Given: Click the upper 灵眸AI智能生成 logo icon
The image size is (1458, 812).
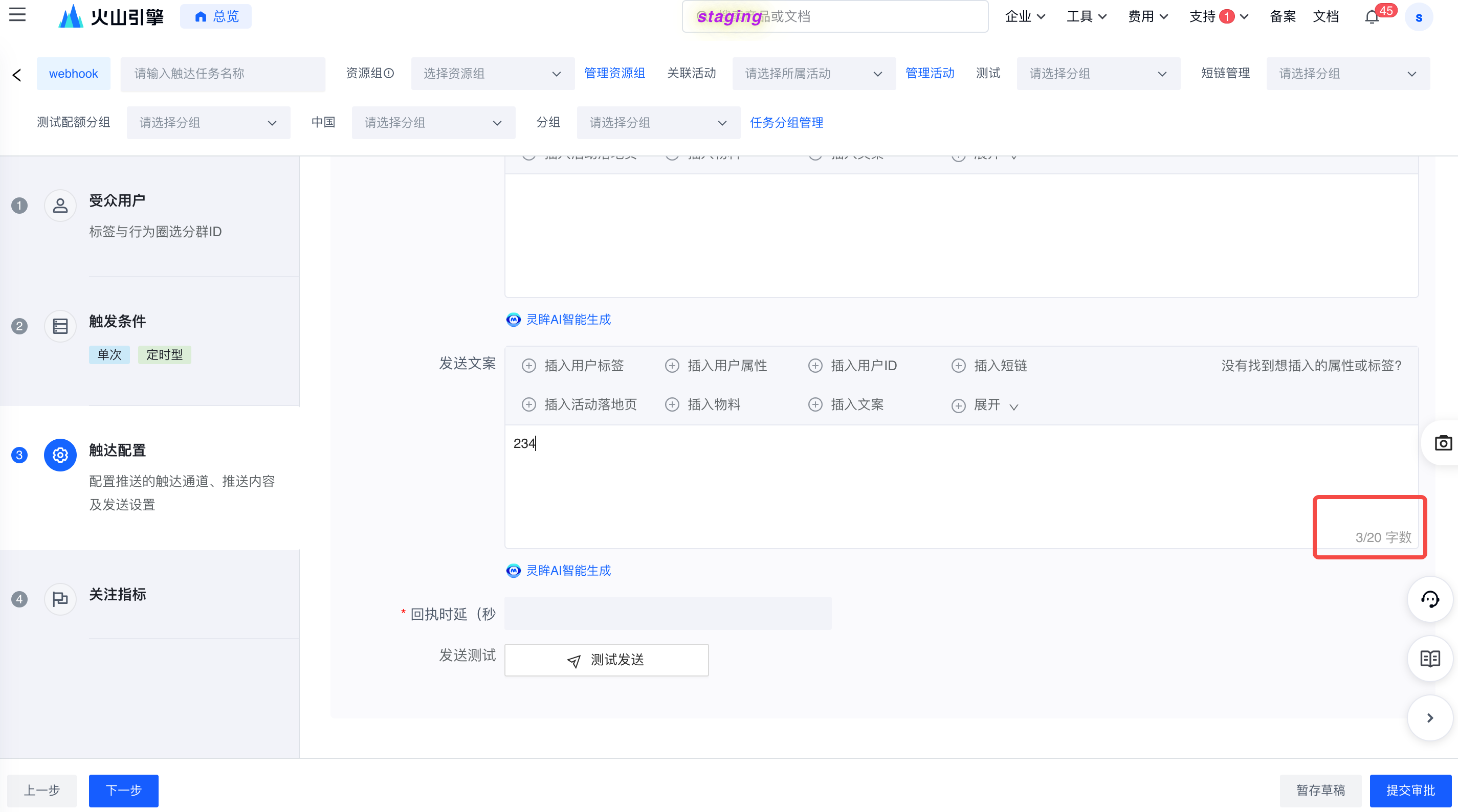Looking at the screenshot, I should tap(513, 320).
